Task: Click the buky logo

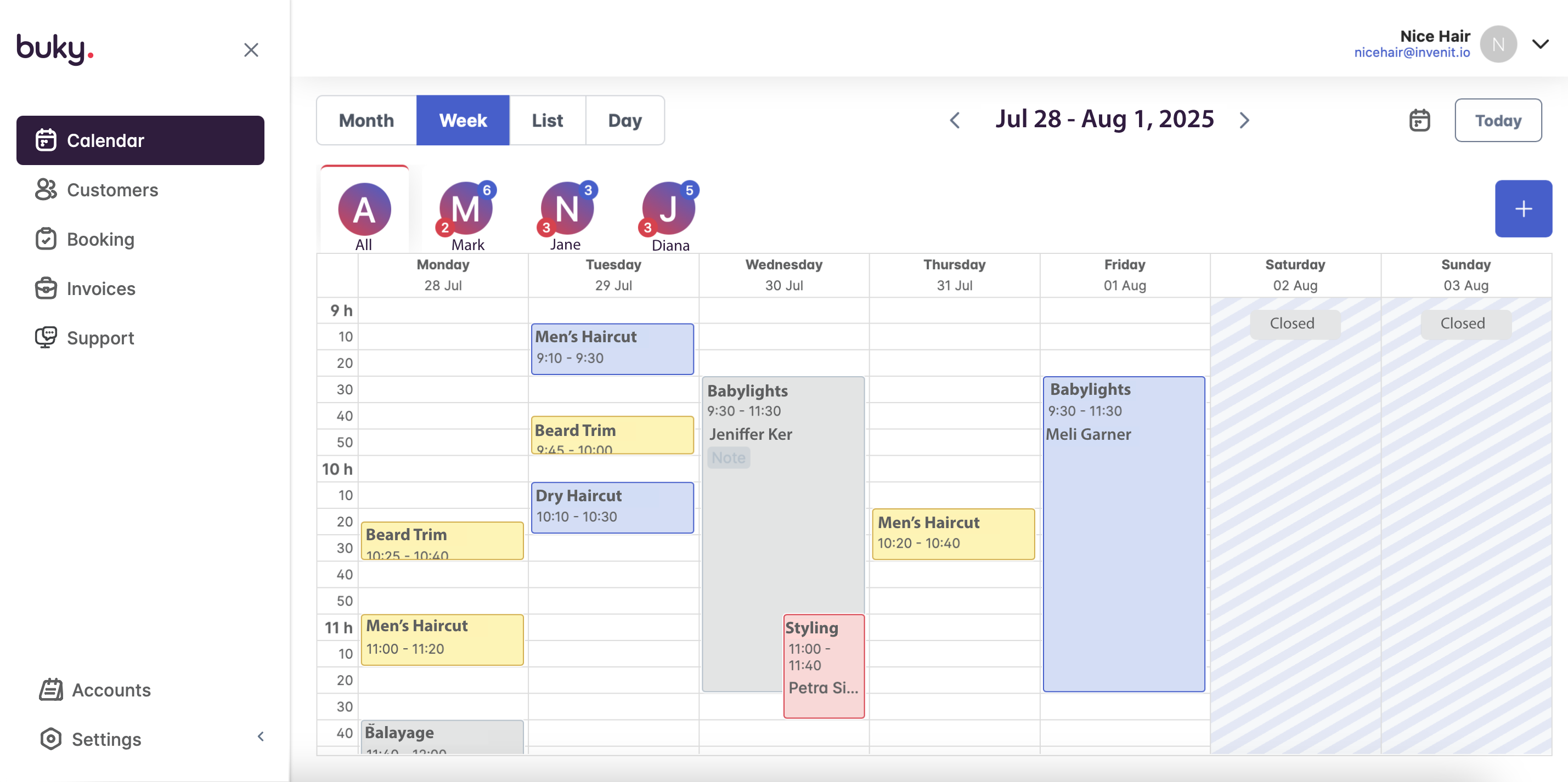Action: click(x=55, y=49)
